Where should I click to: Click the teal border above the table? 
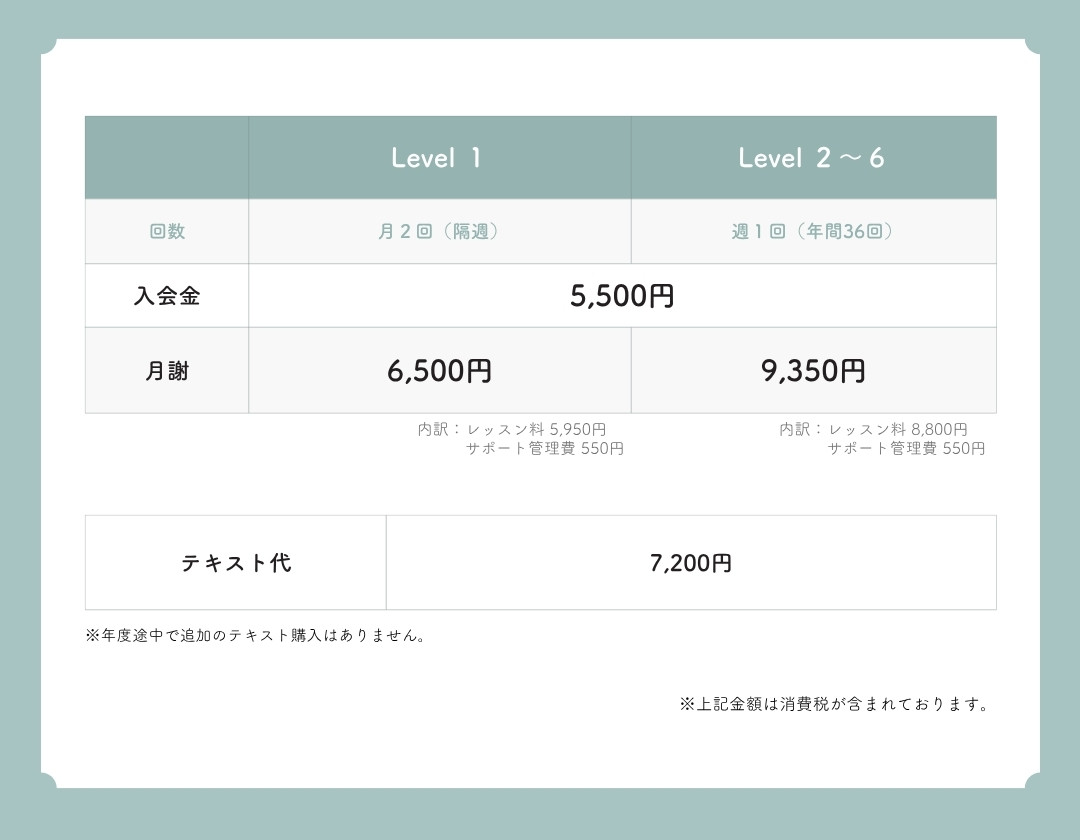[x=540, y=18]
